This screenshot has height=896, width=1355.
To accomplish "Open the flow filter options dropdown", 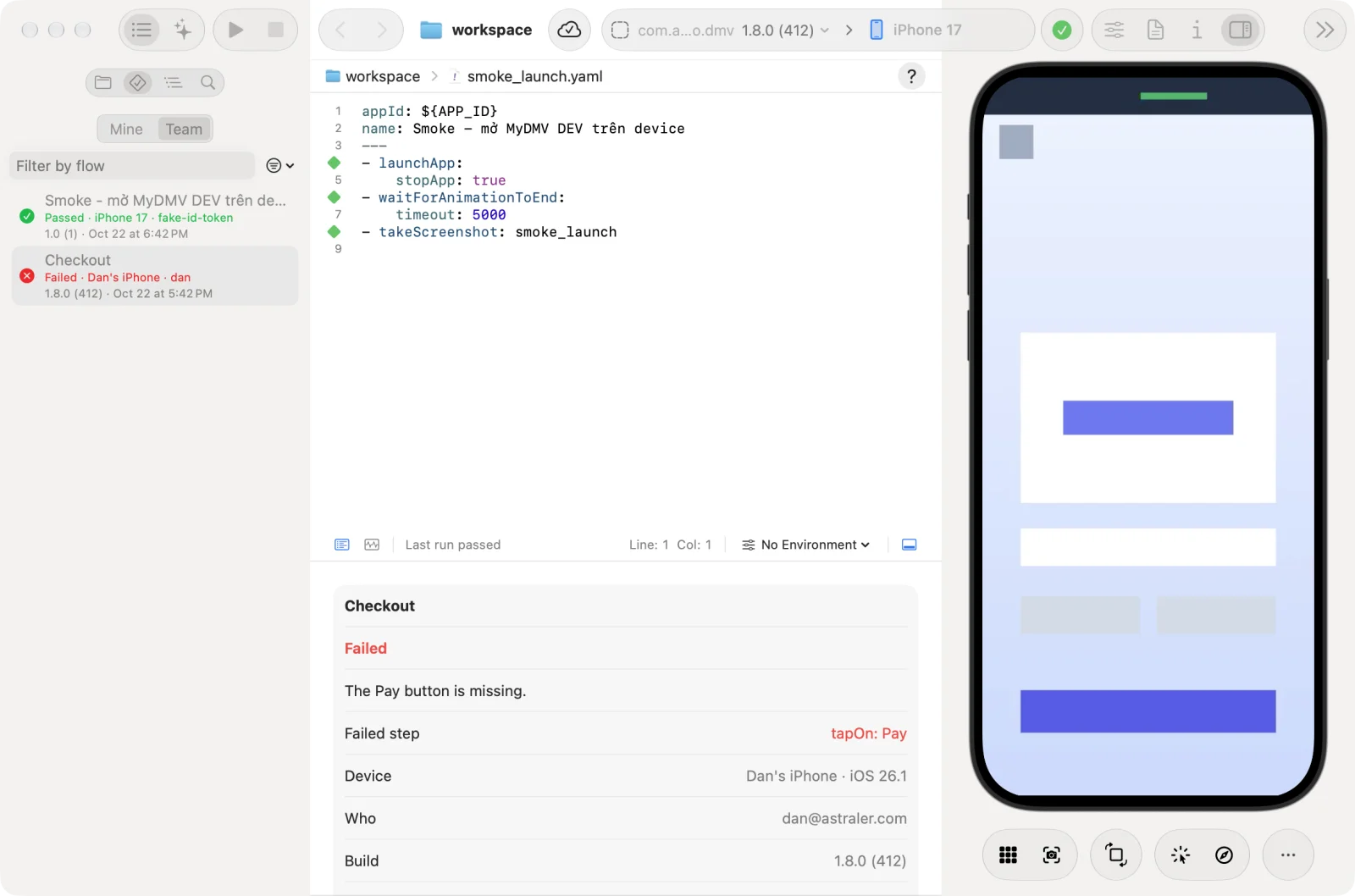I will tap(280, 166).
